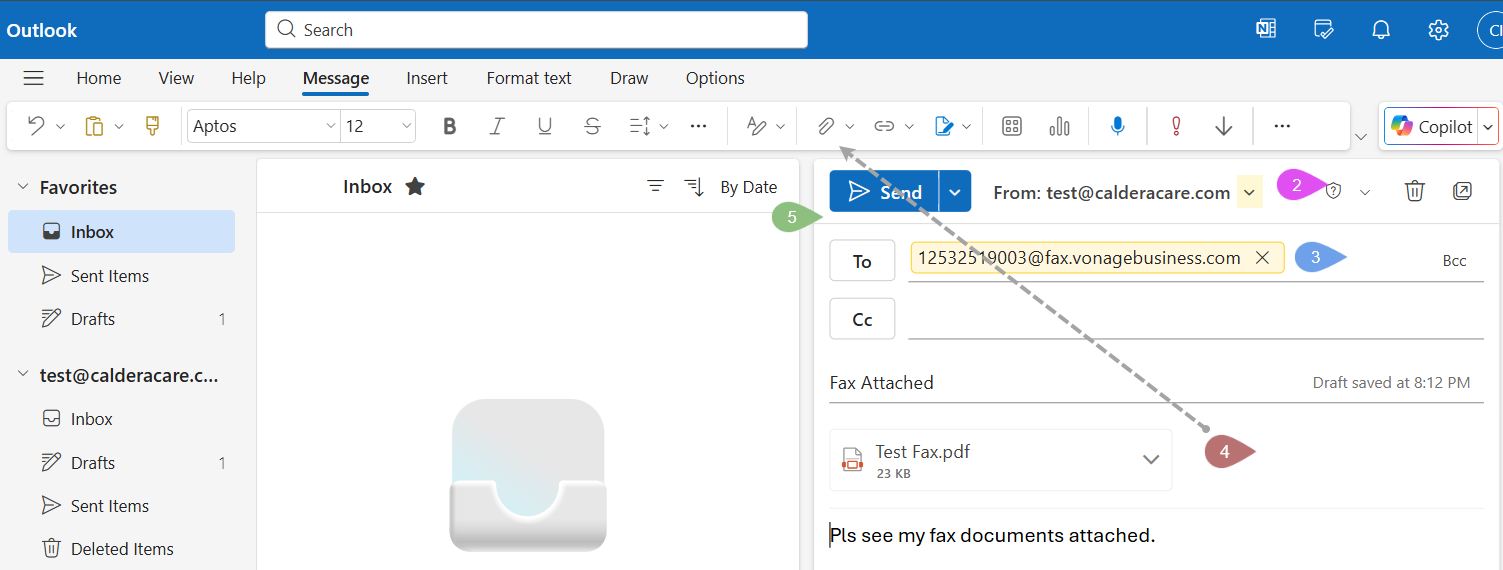Screen dimensions: 1503x570
Task: Toggle Underline formatting
Action: [545, 126]
